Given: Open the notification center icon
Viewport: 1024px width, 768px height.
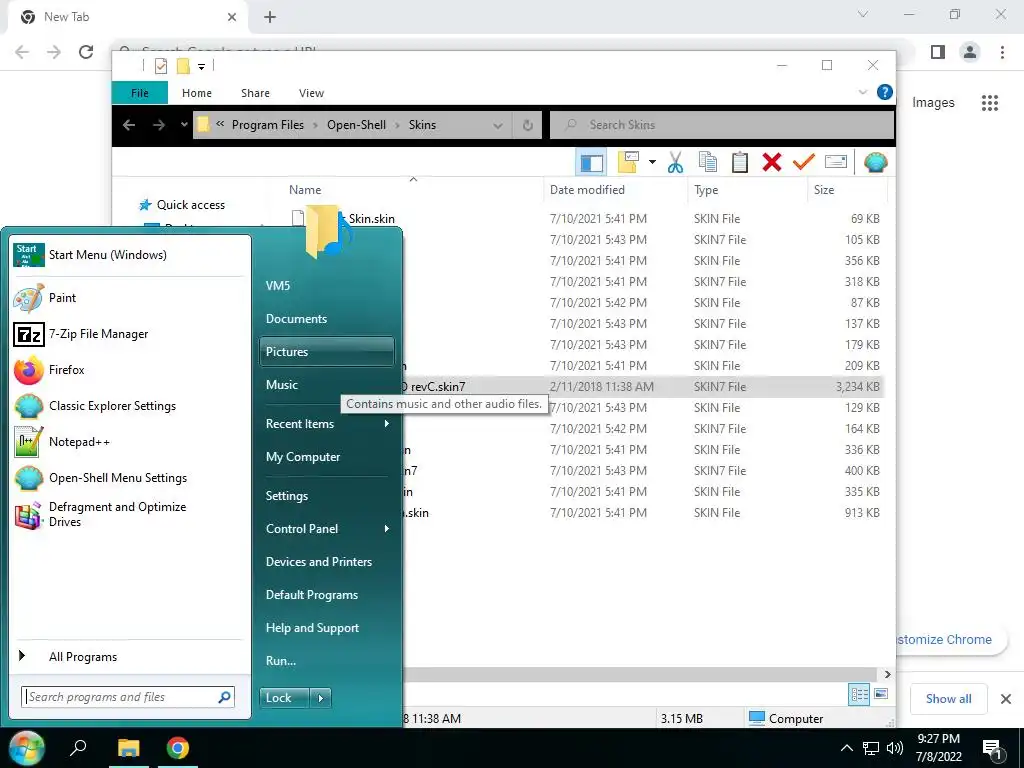Looking at the screenshot, I should pyautogui.click(x=993, y=749).
